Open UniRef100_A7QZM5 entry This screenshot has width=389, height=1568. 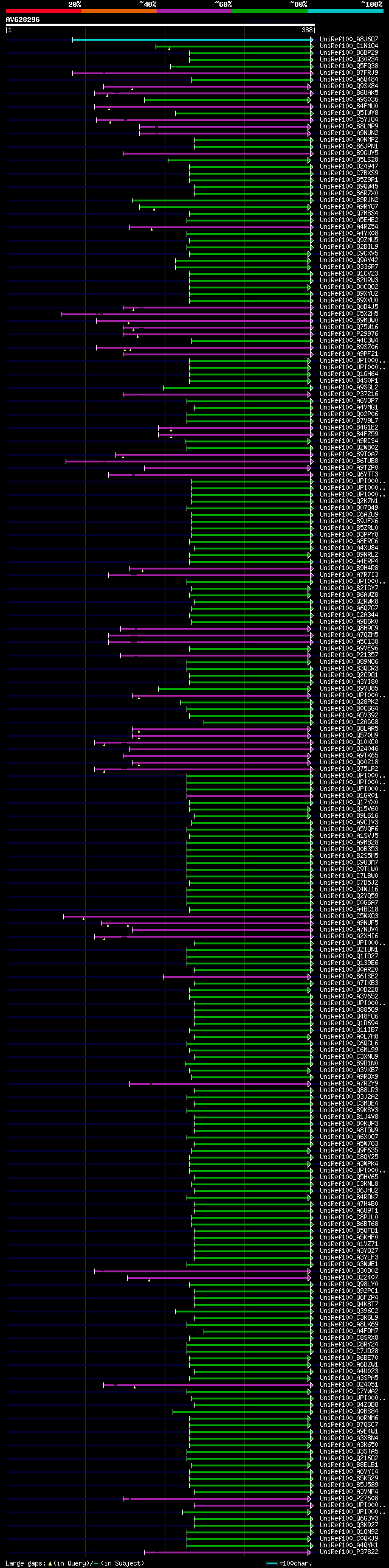349,635
